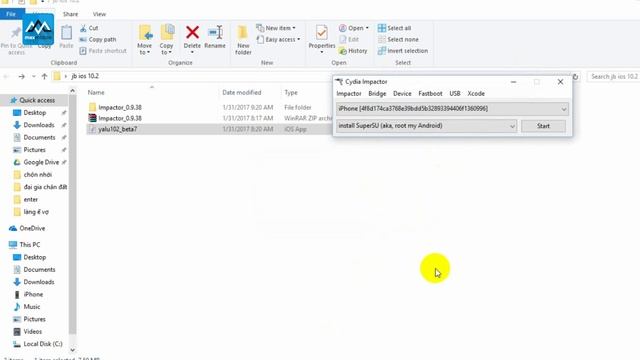
Task: Click the forward navigation arrow
Action: pos(22,76)
